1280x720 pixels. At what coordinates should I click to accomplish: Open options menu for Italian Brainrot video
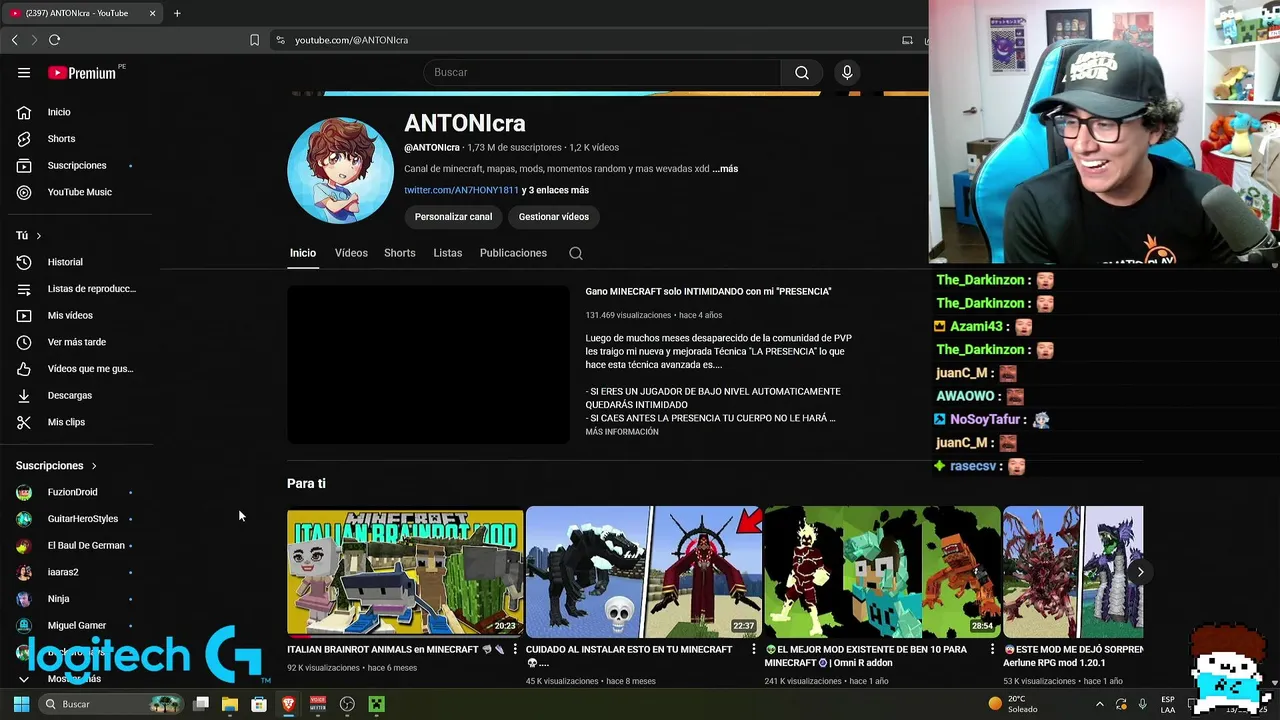[515, 649]
